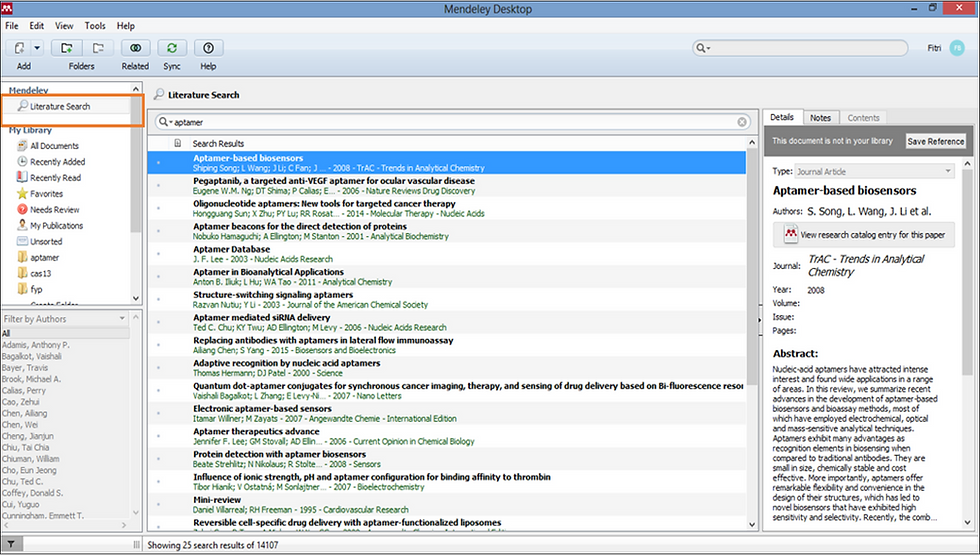980x555 pixels.
Task: Collapse the details panel with the side arrow
Action: pyautogui.click(x=759, y=320)
